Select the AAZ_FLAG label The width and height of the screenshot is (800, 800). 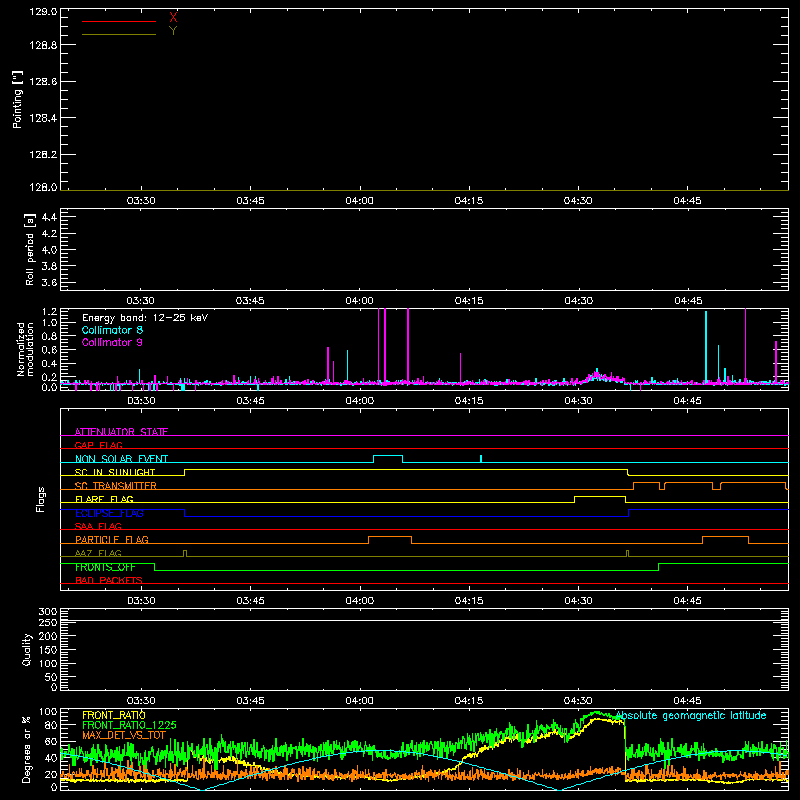tap(98, 553)
